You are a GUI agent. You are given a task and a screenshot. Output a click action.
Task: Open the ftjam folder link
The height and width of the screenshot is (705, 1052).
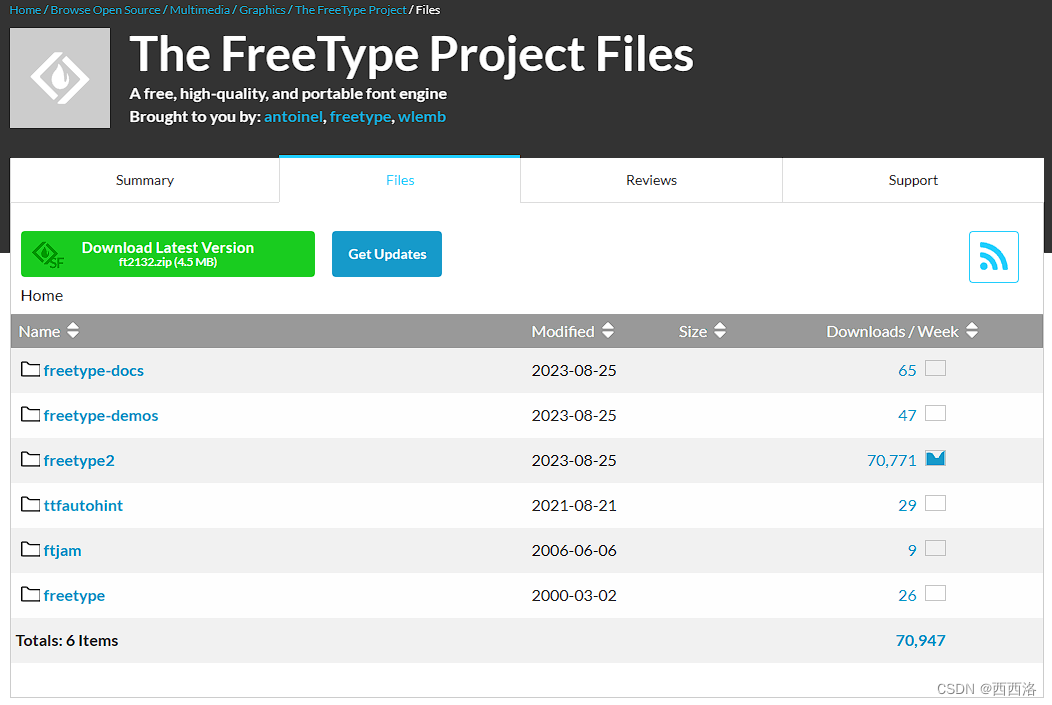click(62, 550)
